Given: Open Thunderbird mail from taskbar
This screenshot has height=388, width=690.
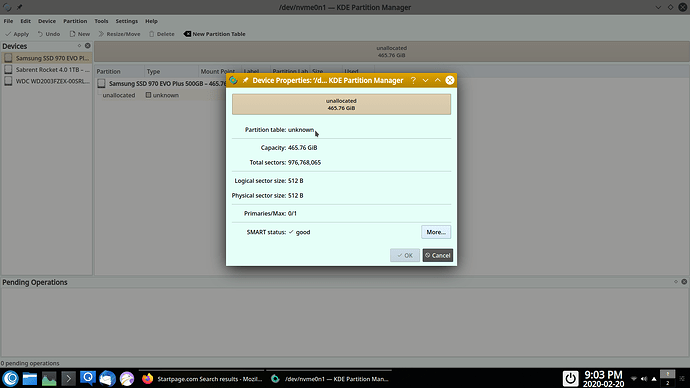Looking at the screenshot, I should [107, 378].
